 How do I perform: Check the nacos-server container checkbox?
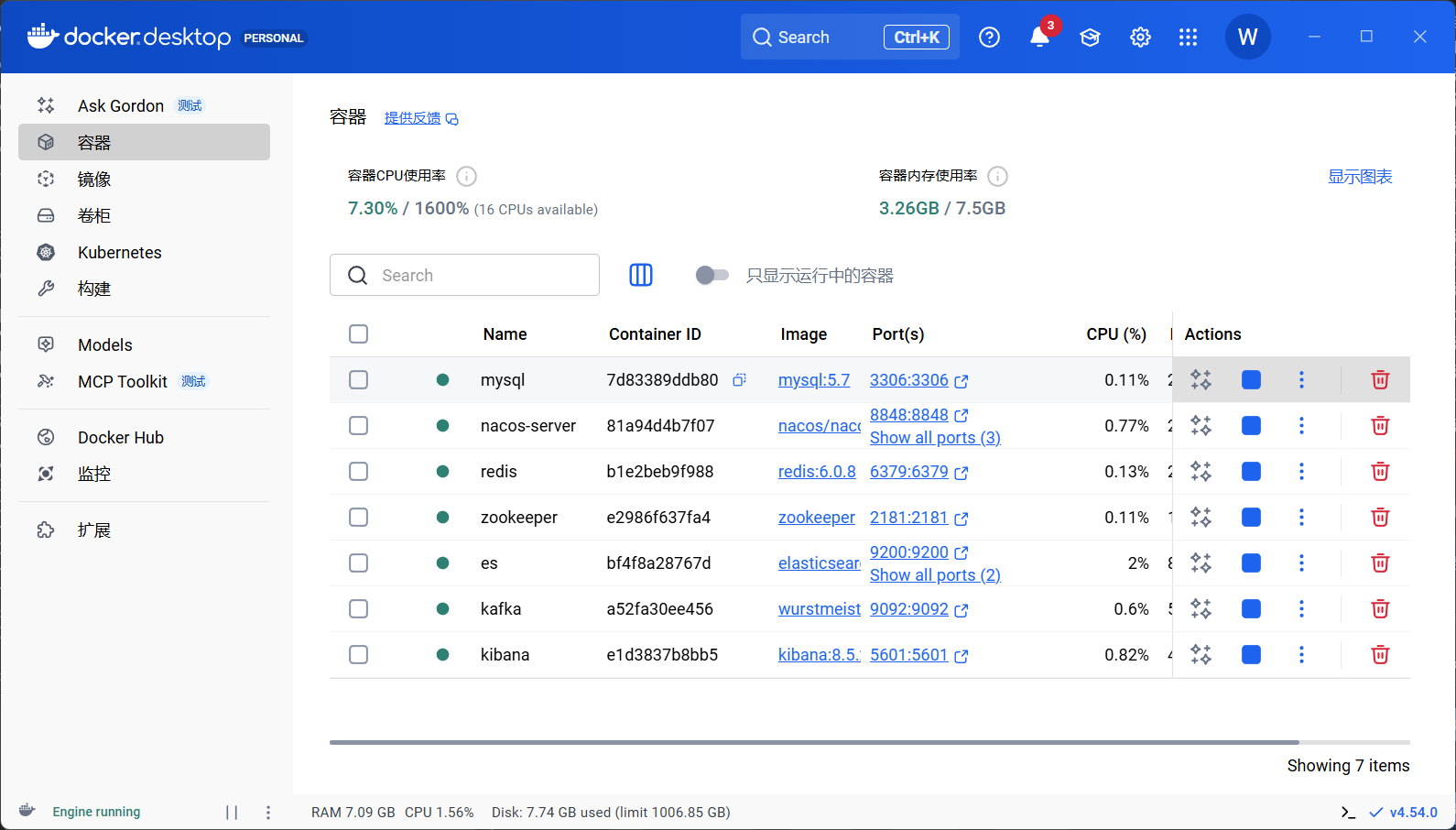click(x=359, y=426)
